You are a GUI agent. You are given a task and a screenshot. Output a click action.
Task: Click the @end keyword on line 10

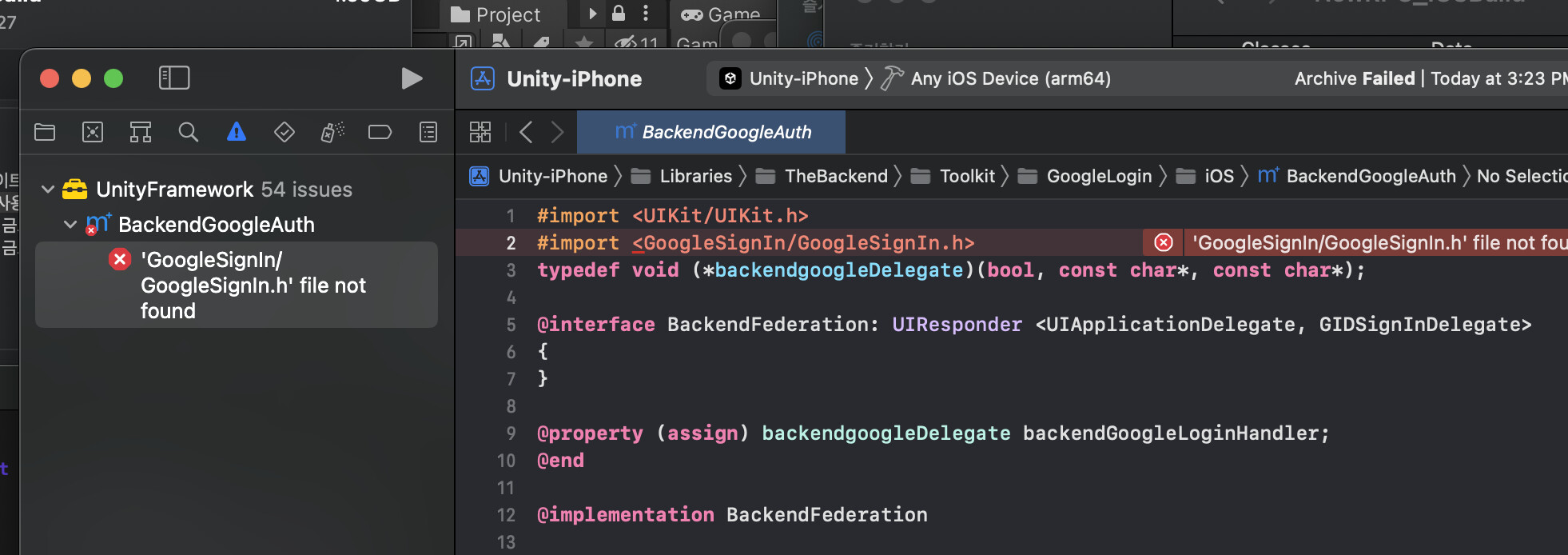(x=560, y=461)
